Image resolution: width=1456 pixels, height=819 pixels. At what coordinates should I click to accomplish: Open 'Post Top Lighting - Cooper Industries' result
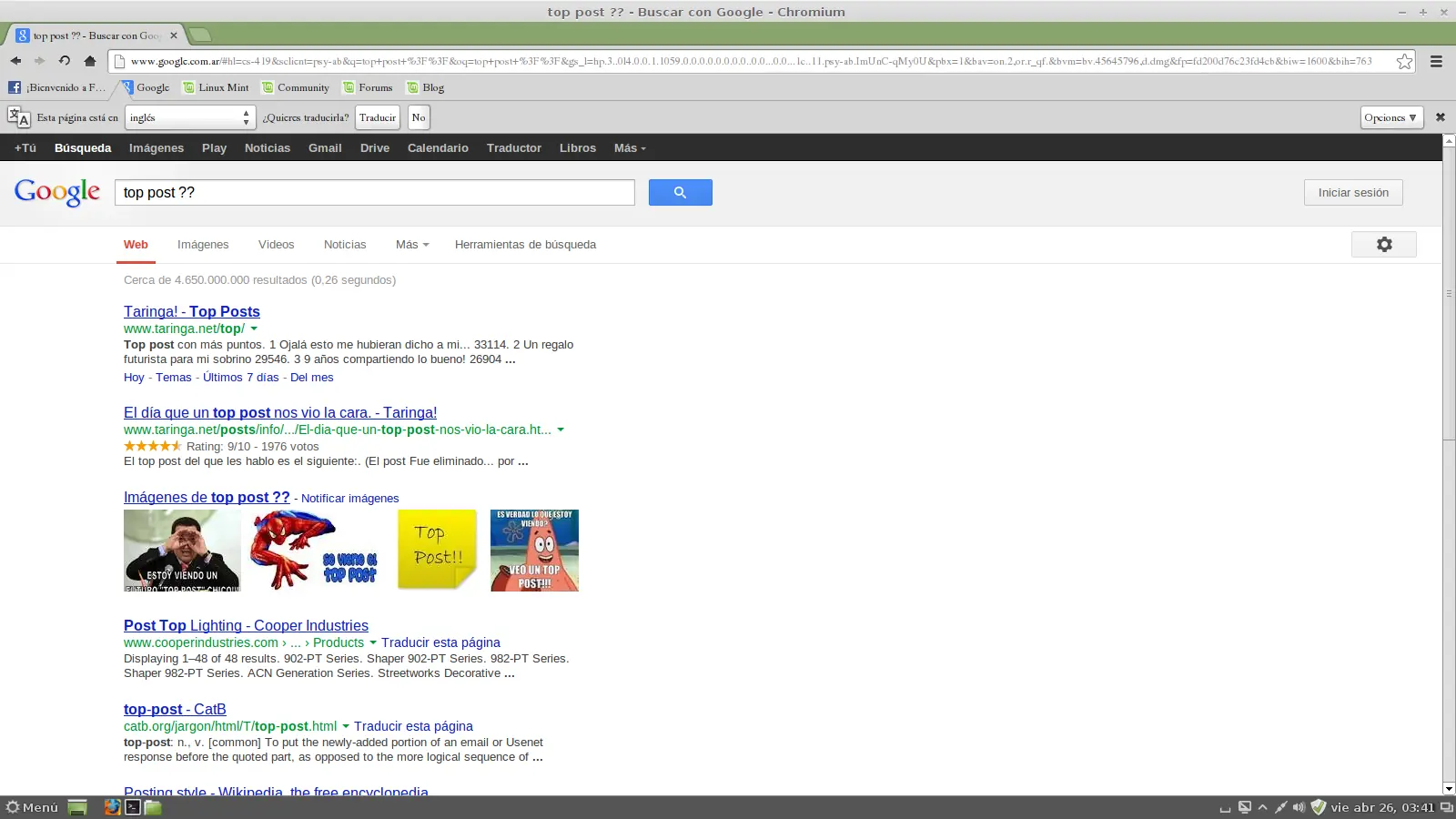pyautogui.click(x=246, y=625)
